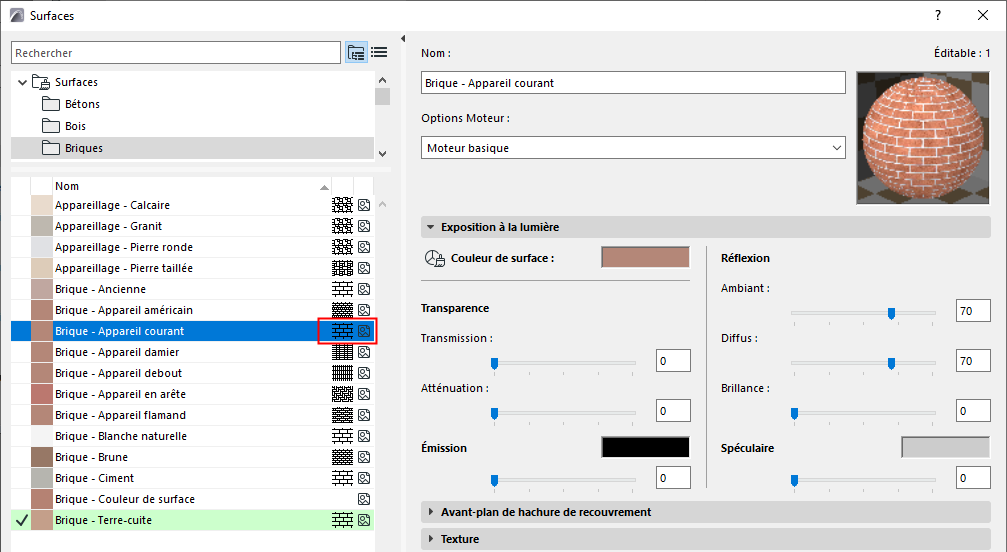The image size is (1007, 552).
Task: Click texture icon for Appareillage - Pierre ronde
Action: 364,247
